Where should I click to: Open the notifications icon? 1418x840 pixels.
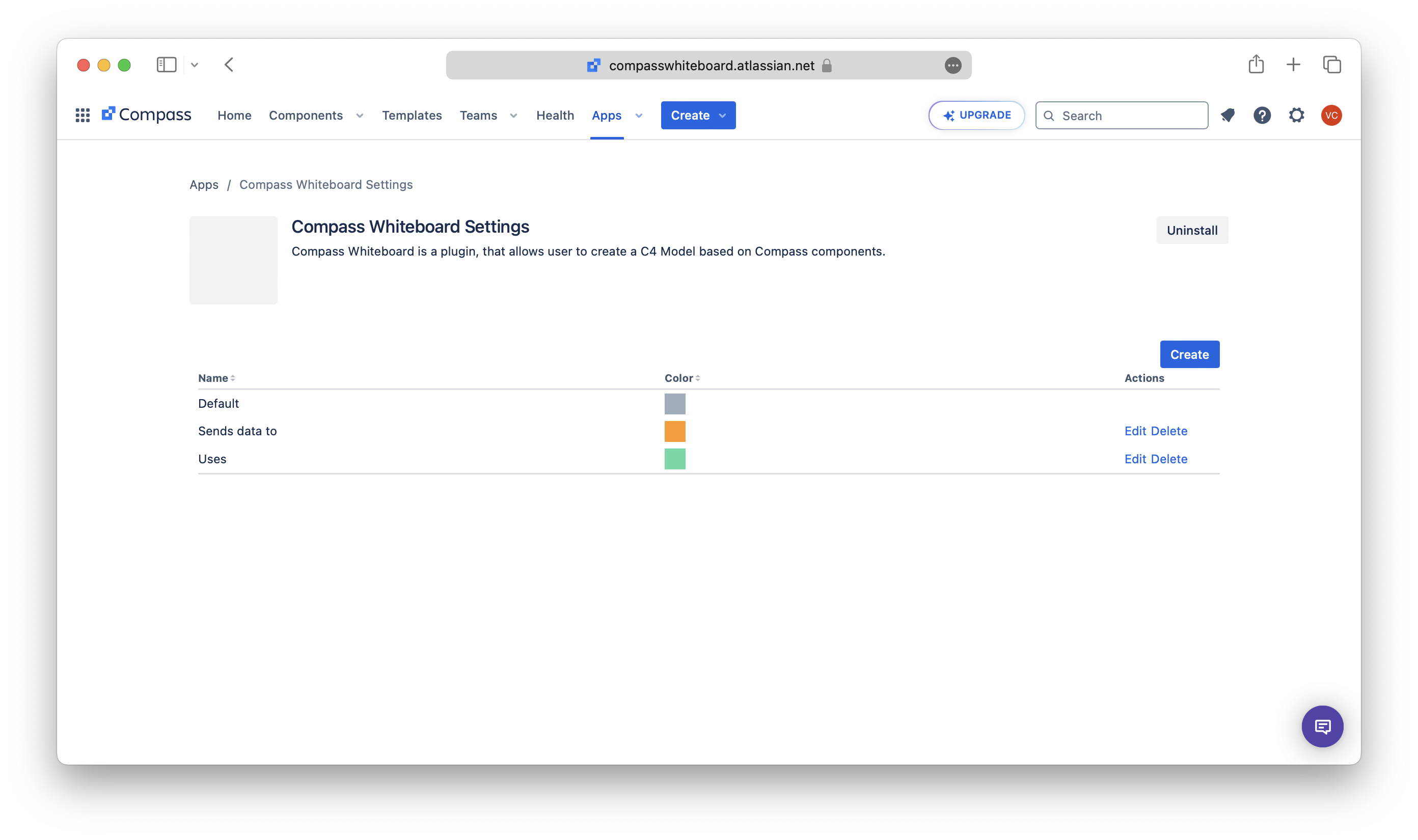(1228, 116)
